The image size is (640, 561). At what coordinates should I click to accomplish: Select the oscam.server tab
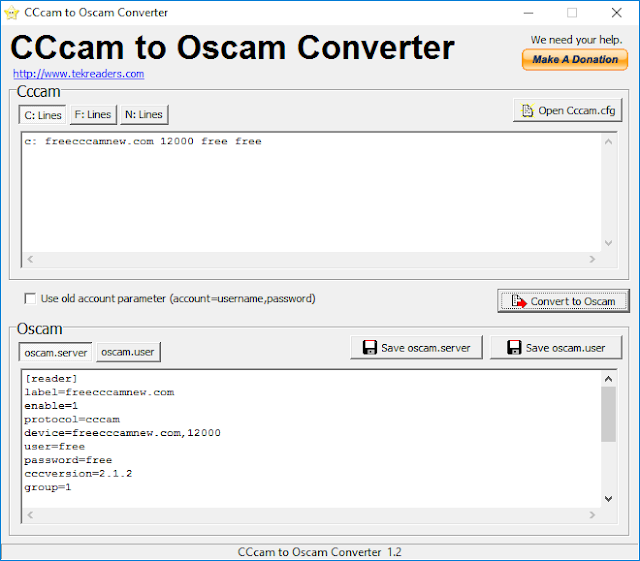pos(56,352)
